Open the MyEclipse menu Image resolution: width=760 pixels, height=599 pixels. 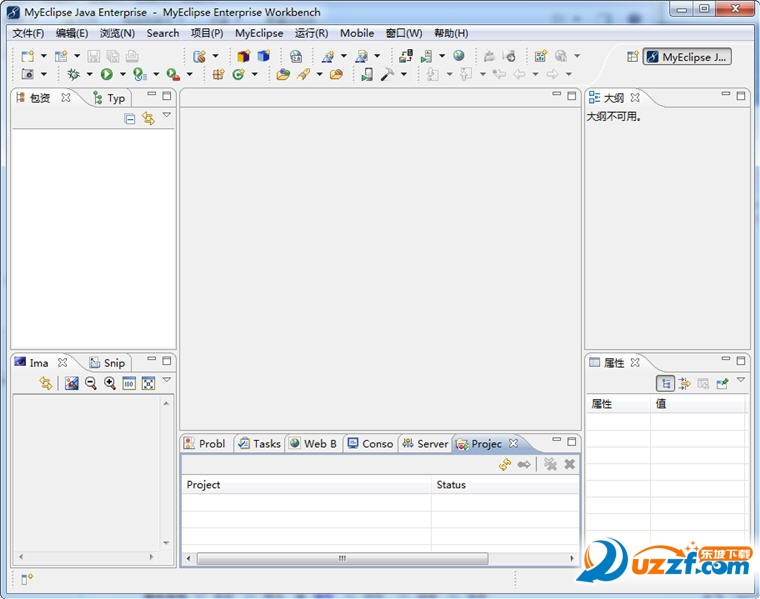[259, 33]
